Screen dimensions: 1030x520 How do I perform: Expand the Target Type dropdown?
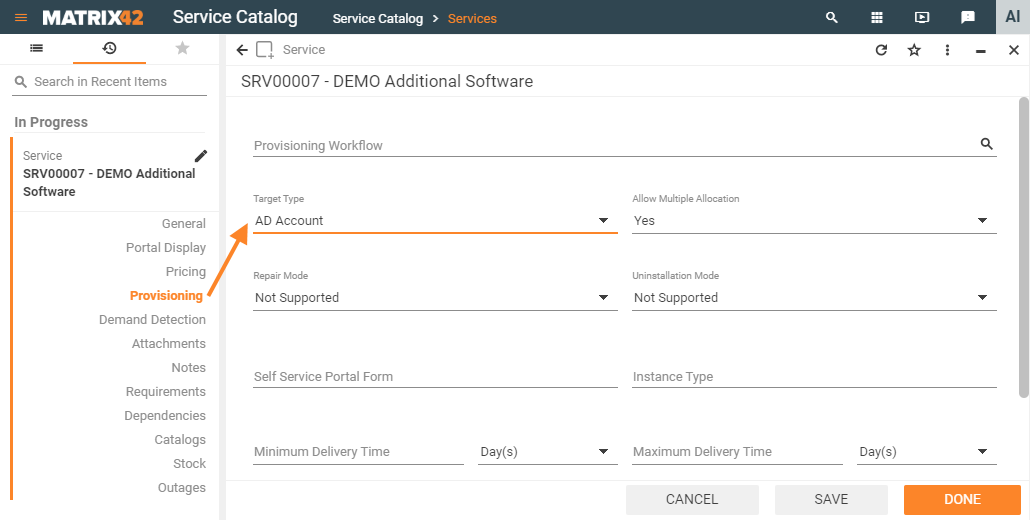pyautogui.click(x=603, y=221)
